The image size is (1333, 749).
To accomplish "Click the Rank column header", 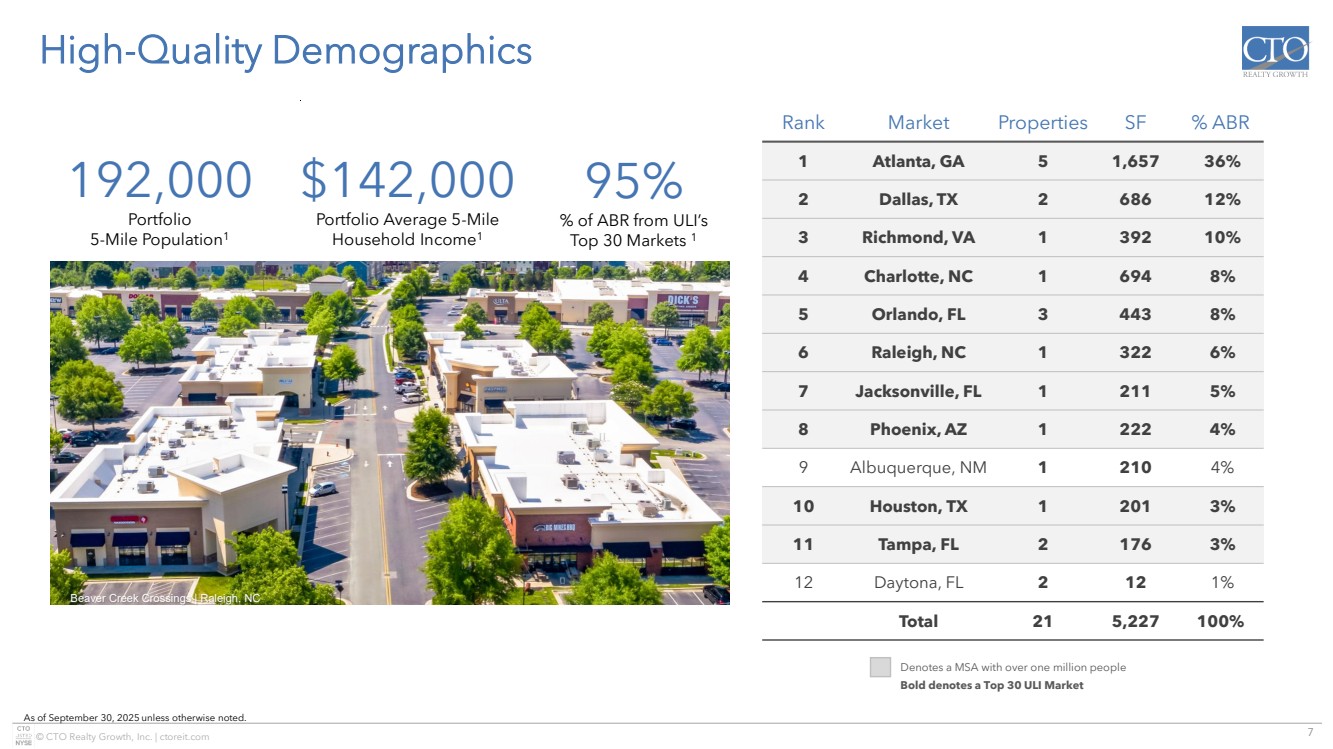I will tap(803, 123).
